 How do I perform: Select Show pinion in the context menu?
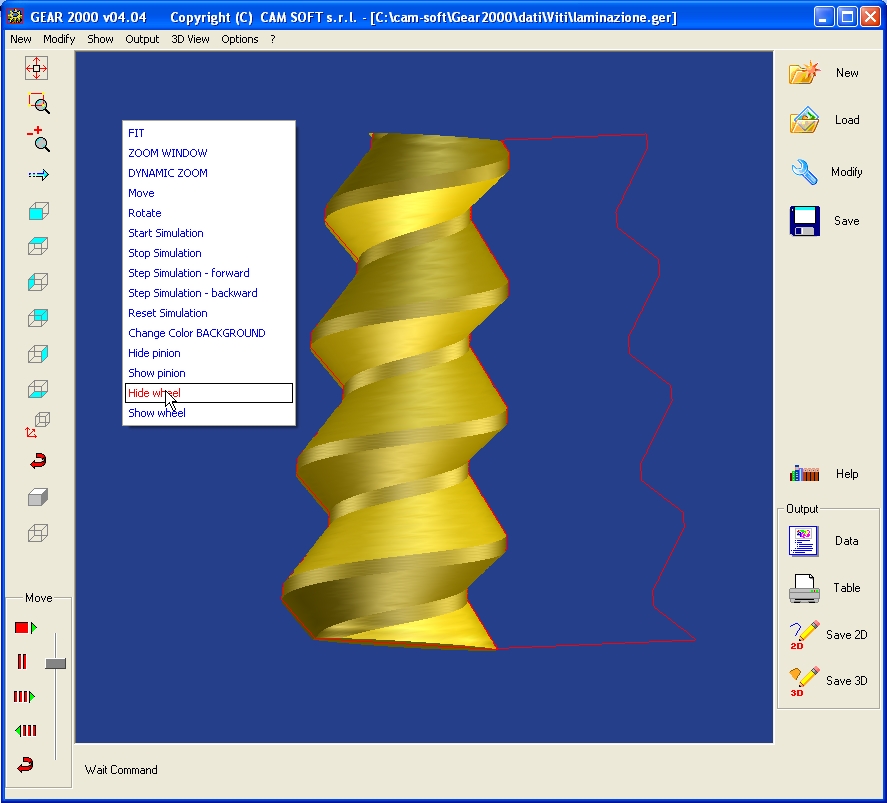(x=209, y=373)
